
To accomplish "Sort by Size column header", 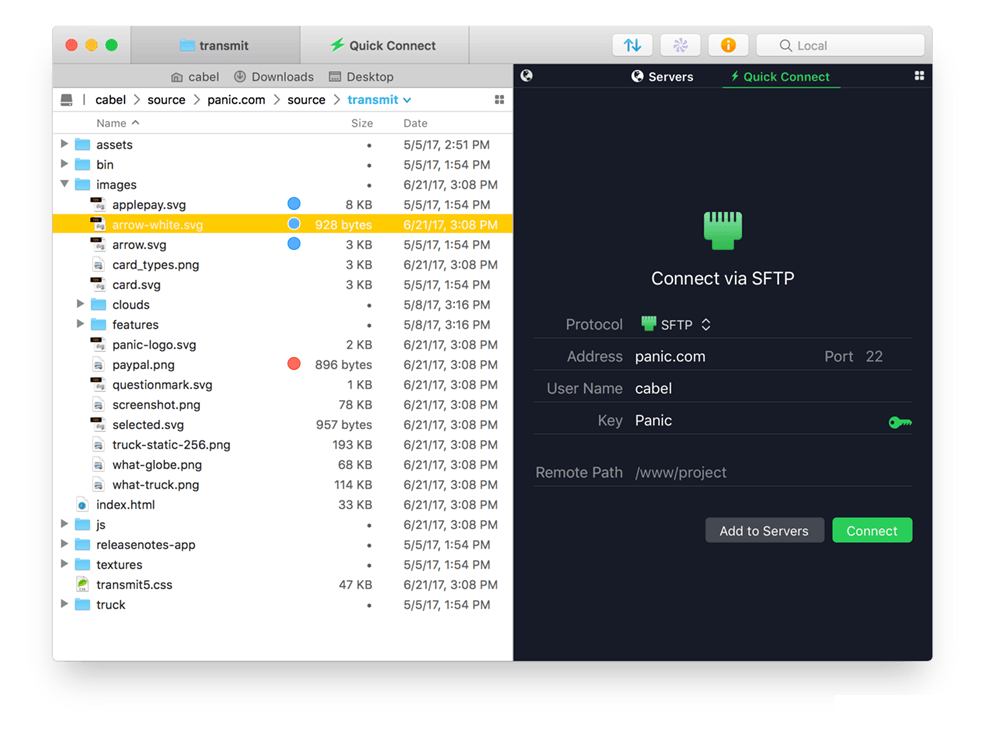I will point(362,123).
